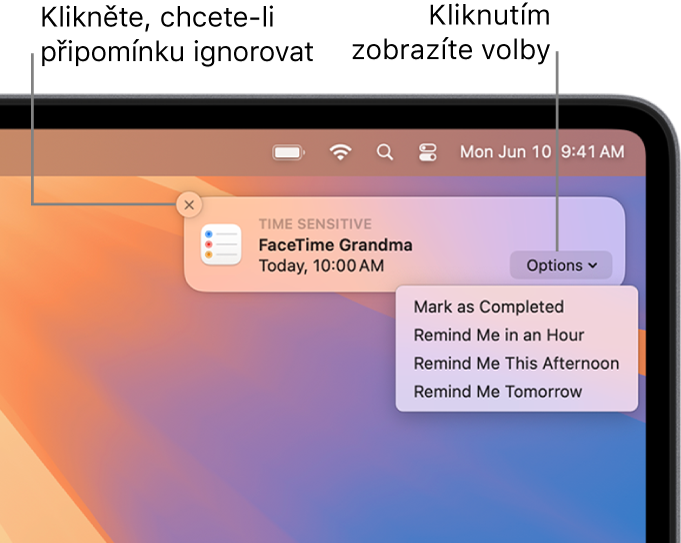681x543 pixels.
Task: Dismiss the reminder with the X button
Action: pos(189,205)
